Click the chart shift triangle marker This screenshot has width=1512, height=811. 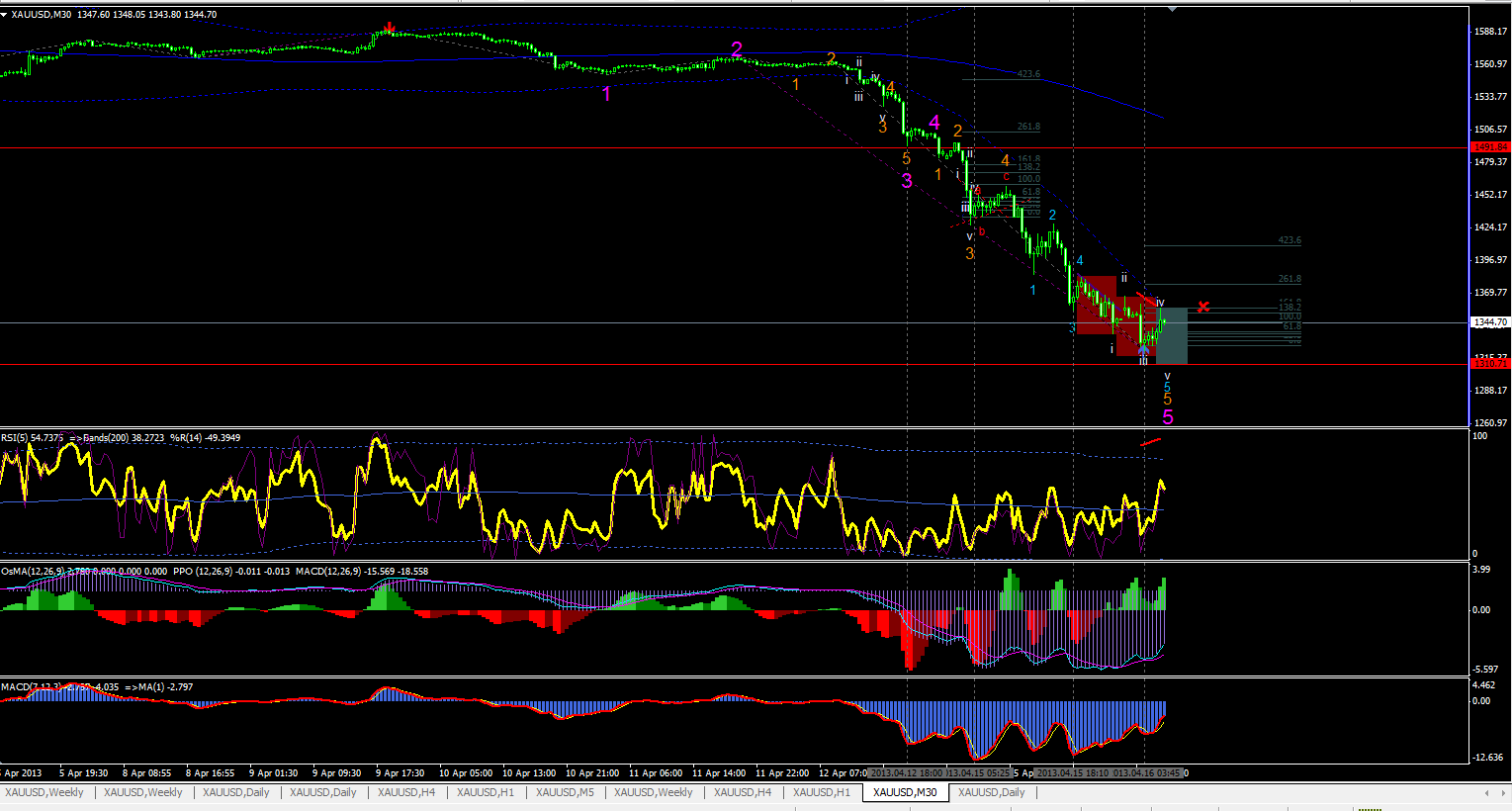[x=1173, y=8]
